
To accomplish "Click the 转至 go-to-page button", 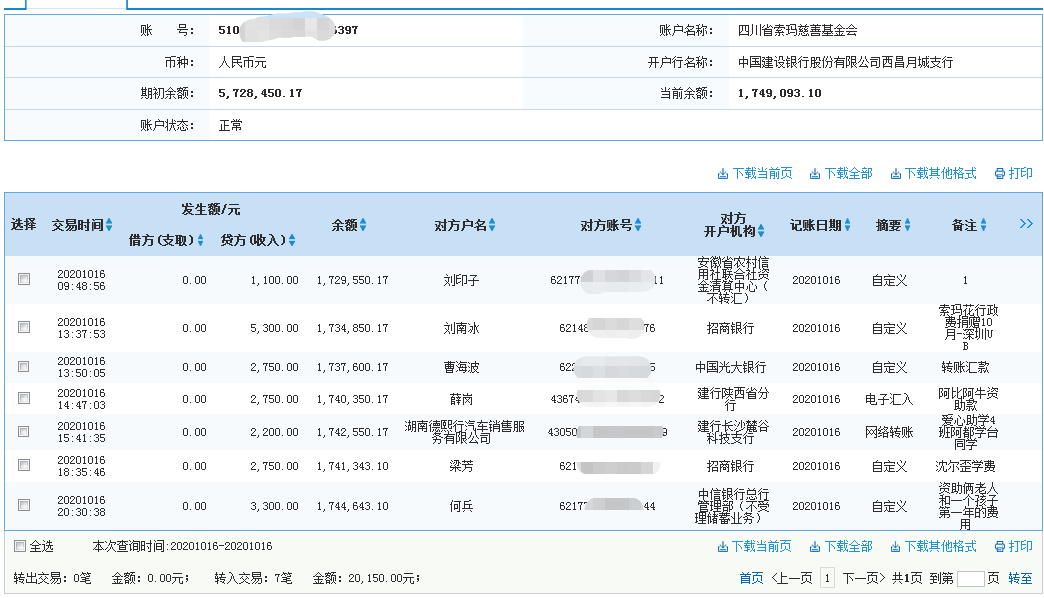I will [x=1022, y=579].
